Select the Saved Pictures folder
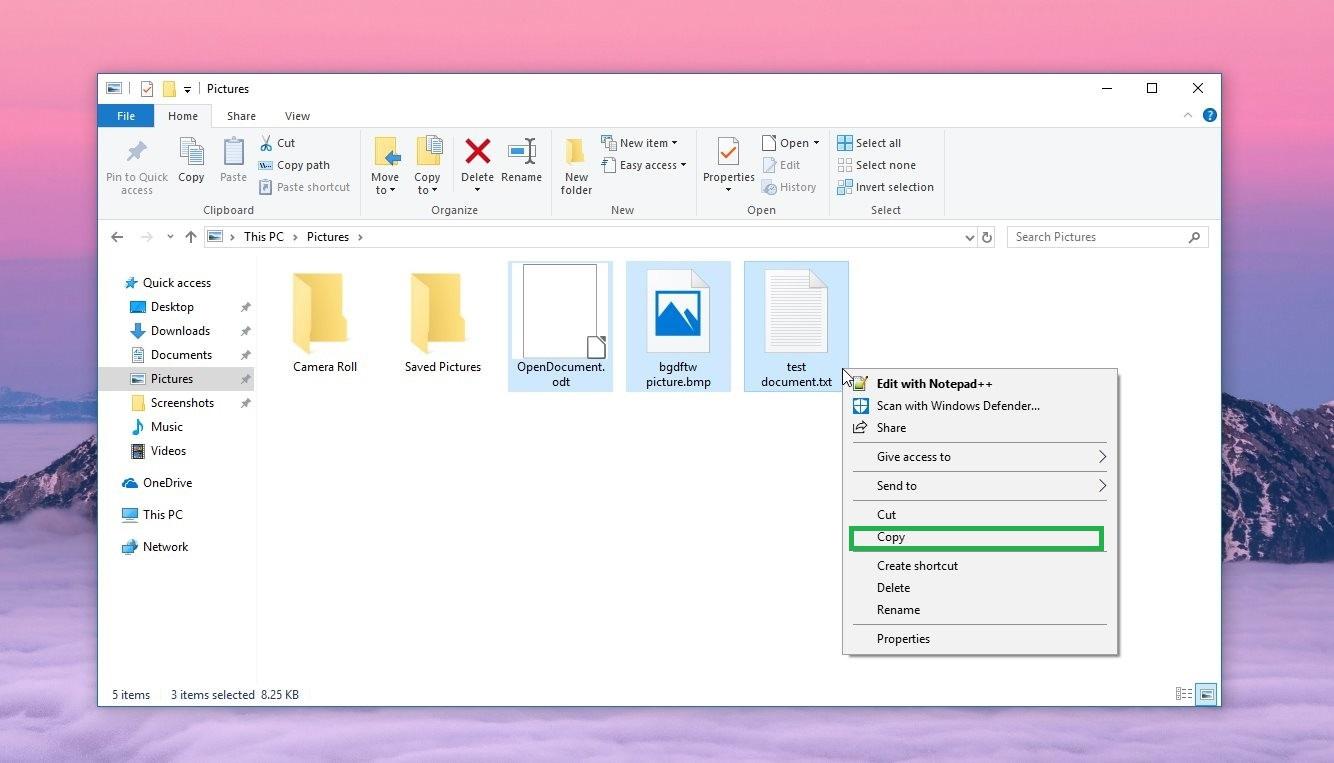The width and height of the screenshot is (1334, 763). pos(442,322)
